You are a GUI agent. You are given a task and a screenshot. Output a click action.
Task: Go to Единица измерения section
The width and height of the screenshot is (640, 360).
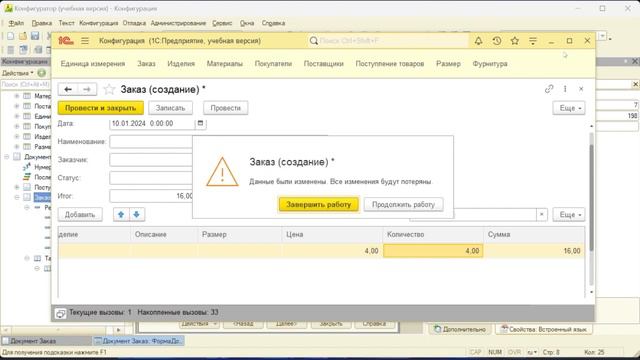pyautogui.click(x=93, y=64)
